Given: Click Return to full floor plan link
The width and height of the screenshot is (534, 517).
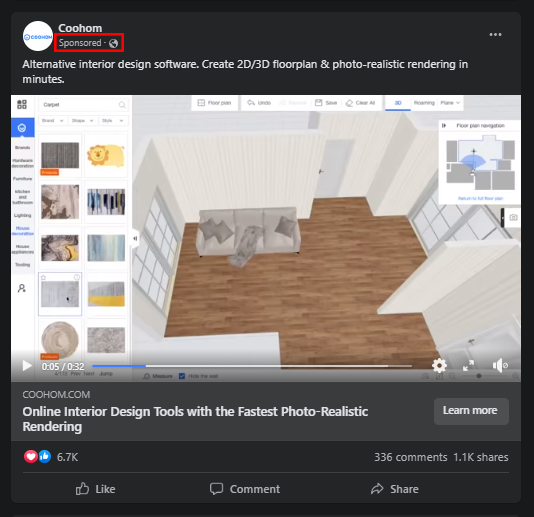Looking at the screenshot, I should click(480, 198).
